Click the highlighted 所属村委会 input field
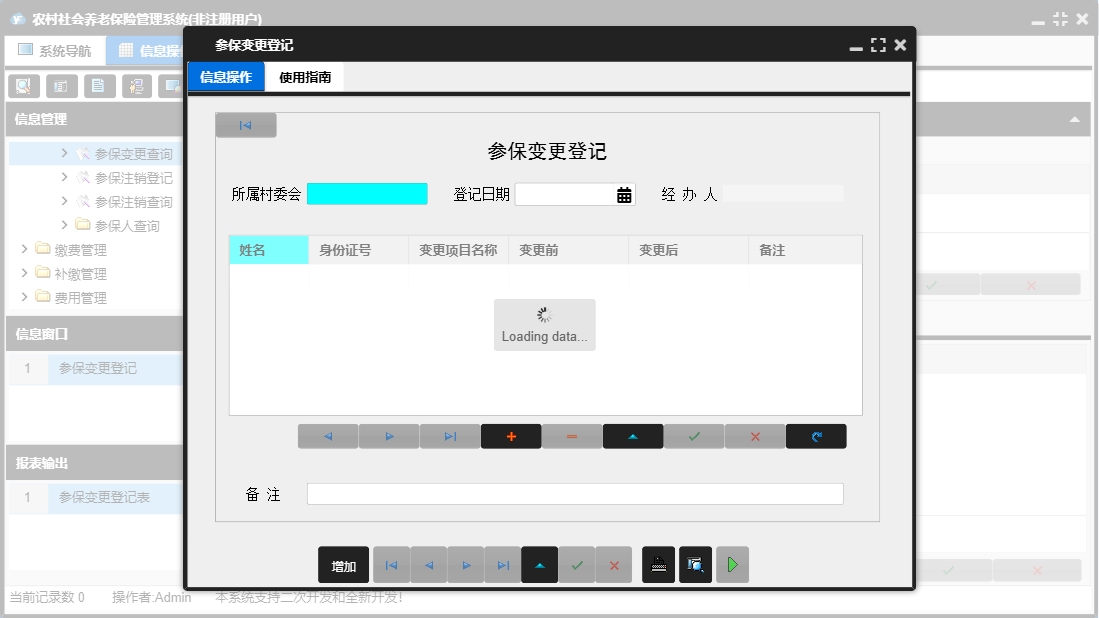The height and width of the screenshot is (618, 1099). tap(368, 193)
